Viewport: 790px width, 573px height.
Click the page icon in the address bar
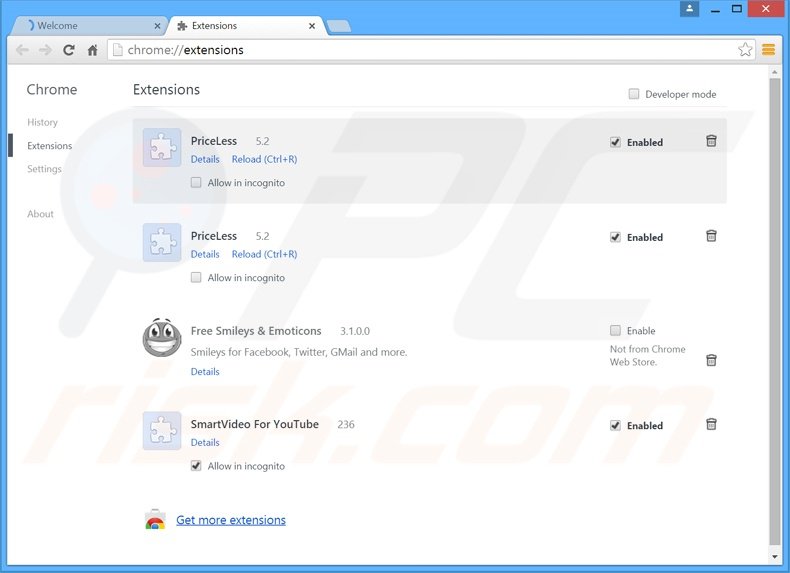117,49
